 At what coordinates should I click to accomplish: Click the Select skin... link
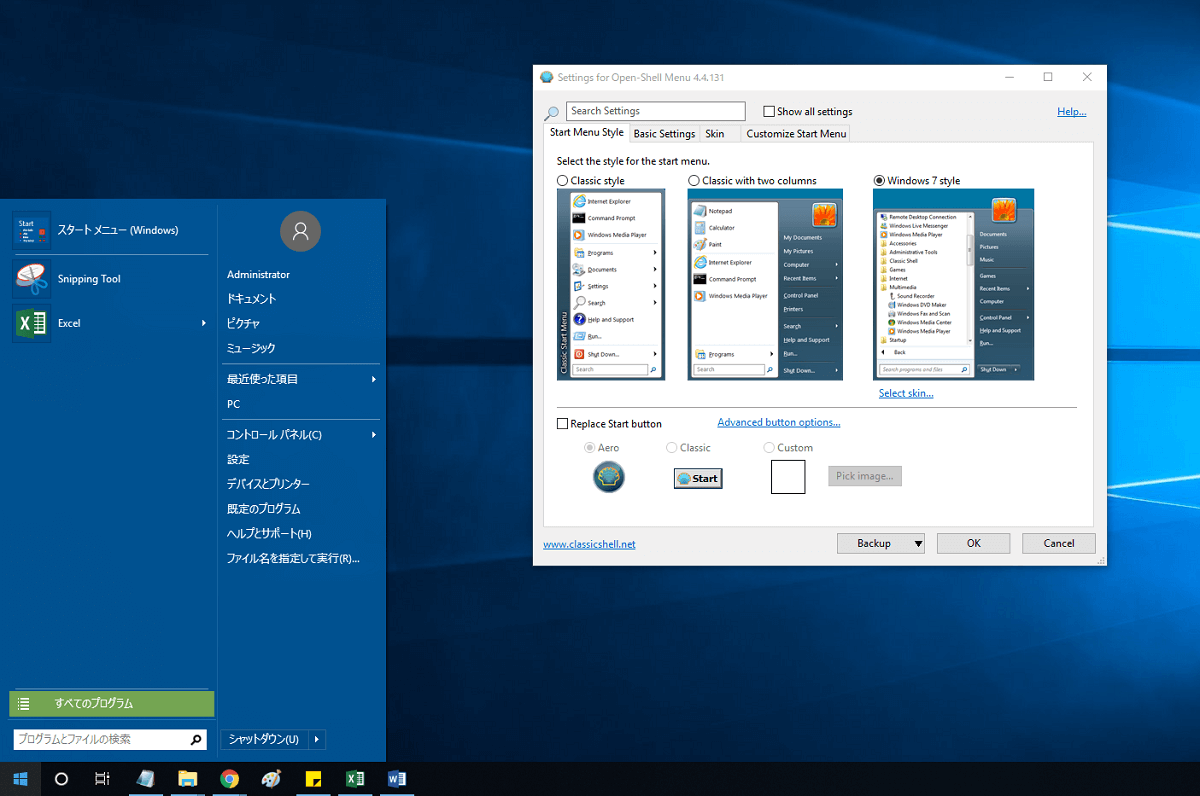[x=906, y=394]
